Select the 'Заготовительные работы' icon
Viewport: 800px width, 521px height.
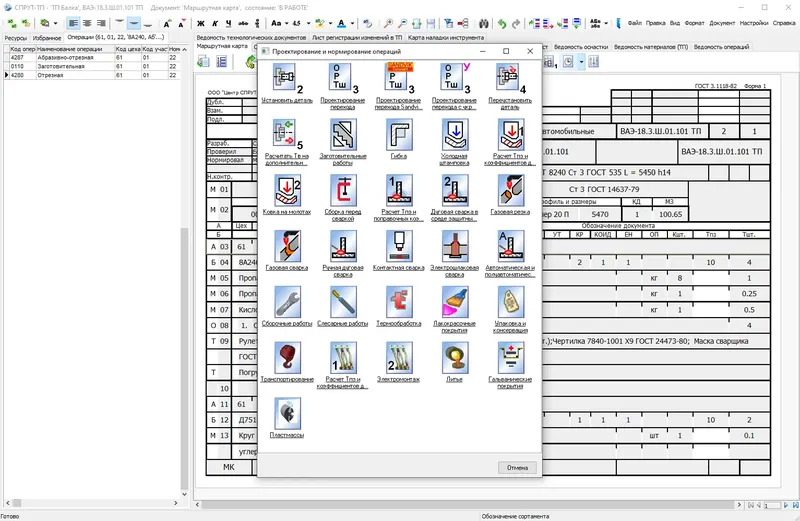tap(342, 134)
